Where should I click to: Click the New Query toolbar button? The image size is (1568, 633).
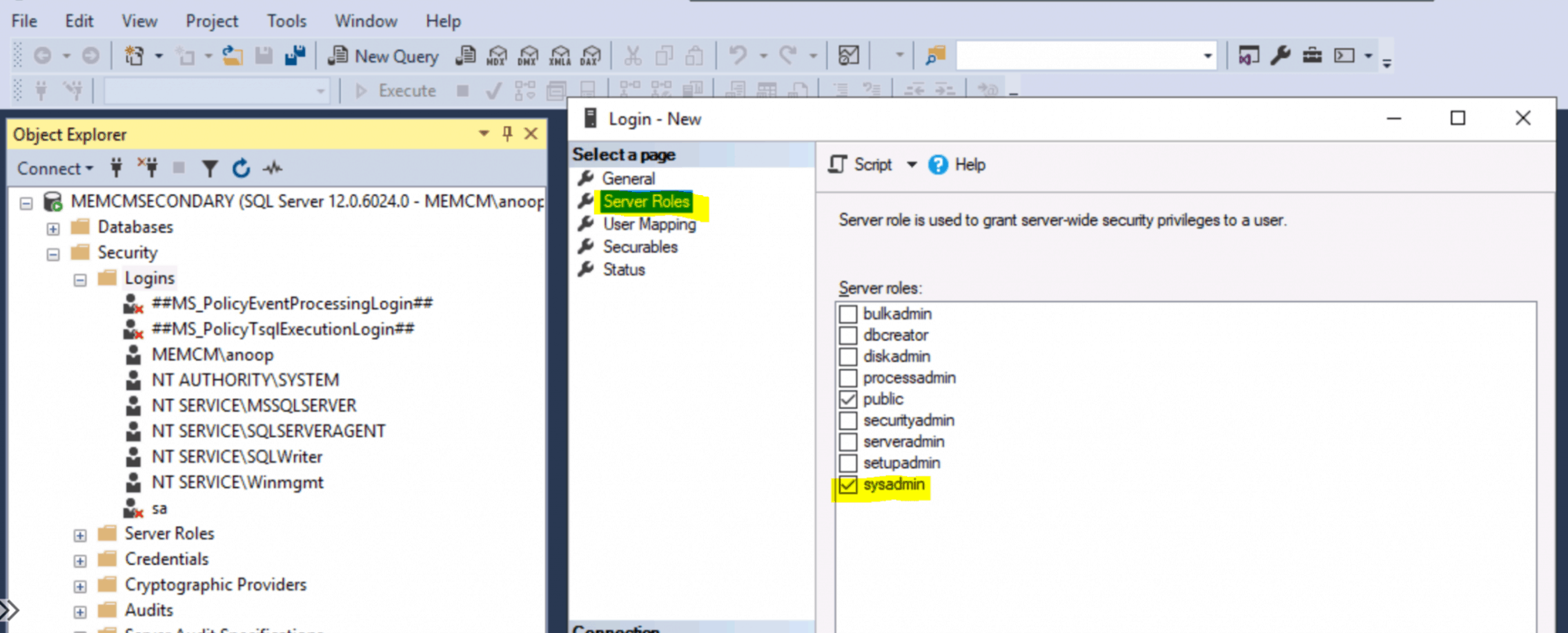pos(384,56)
